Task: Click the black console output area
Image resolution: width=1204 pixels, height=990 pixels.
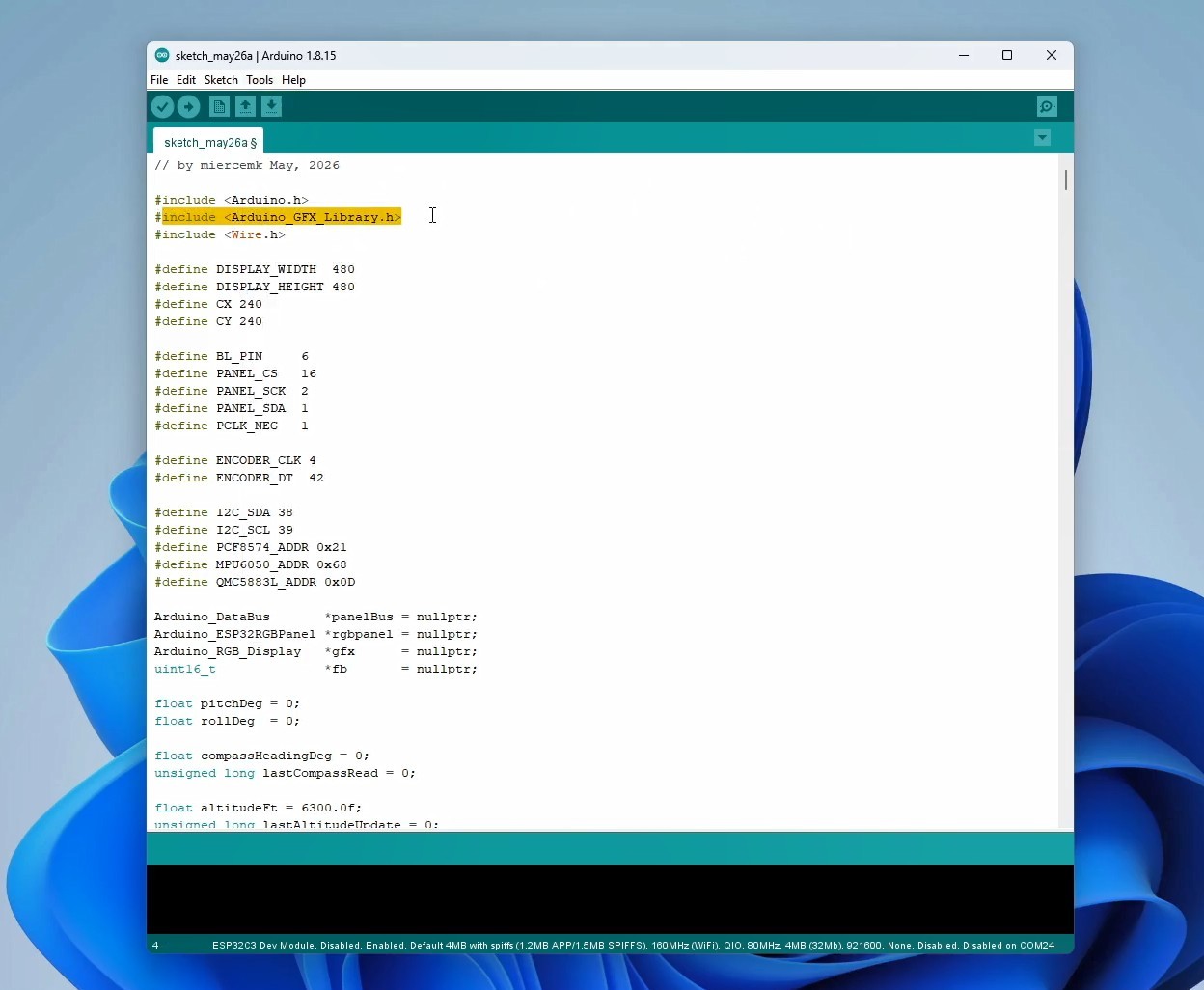Action: coord(610,900)
